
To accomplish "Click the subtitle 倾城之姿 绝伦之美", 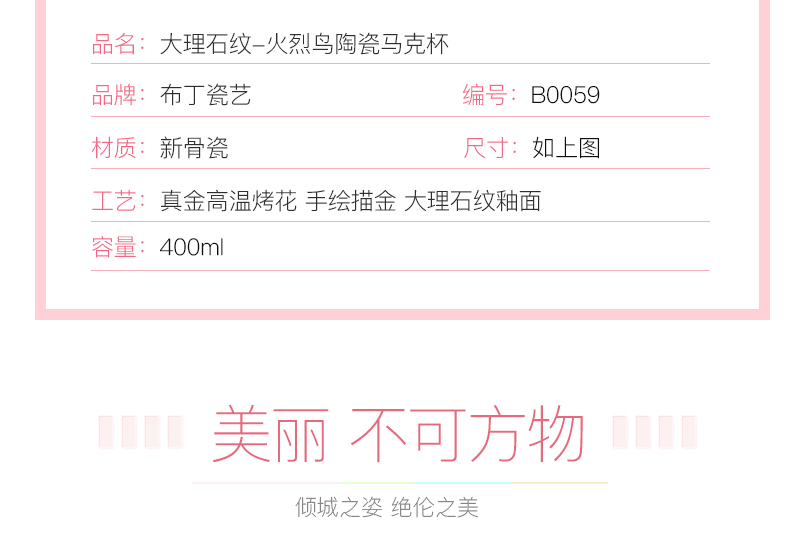I will coord(386,507).
